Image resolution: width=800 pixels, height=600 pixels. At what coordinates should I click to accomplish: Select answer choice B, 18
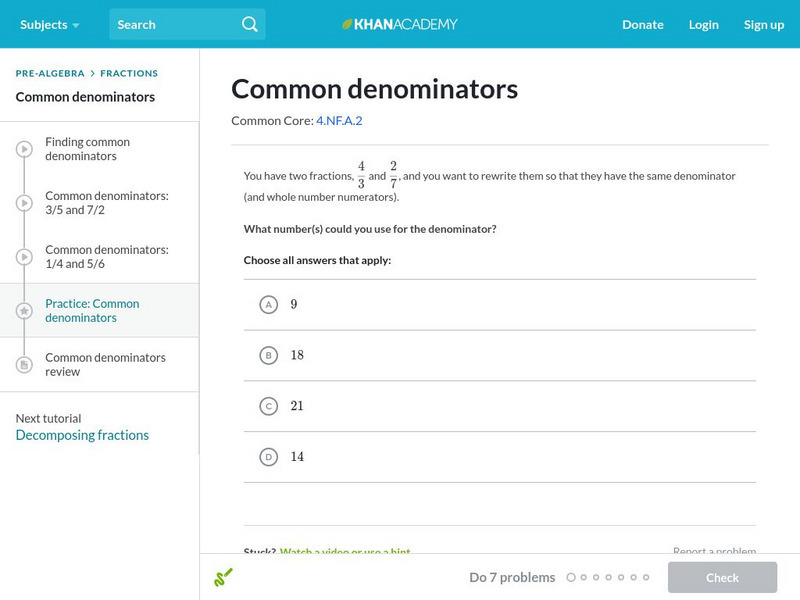268,355
